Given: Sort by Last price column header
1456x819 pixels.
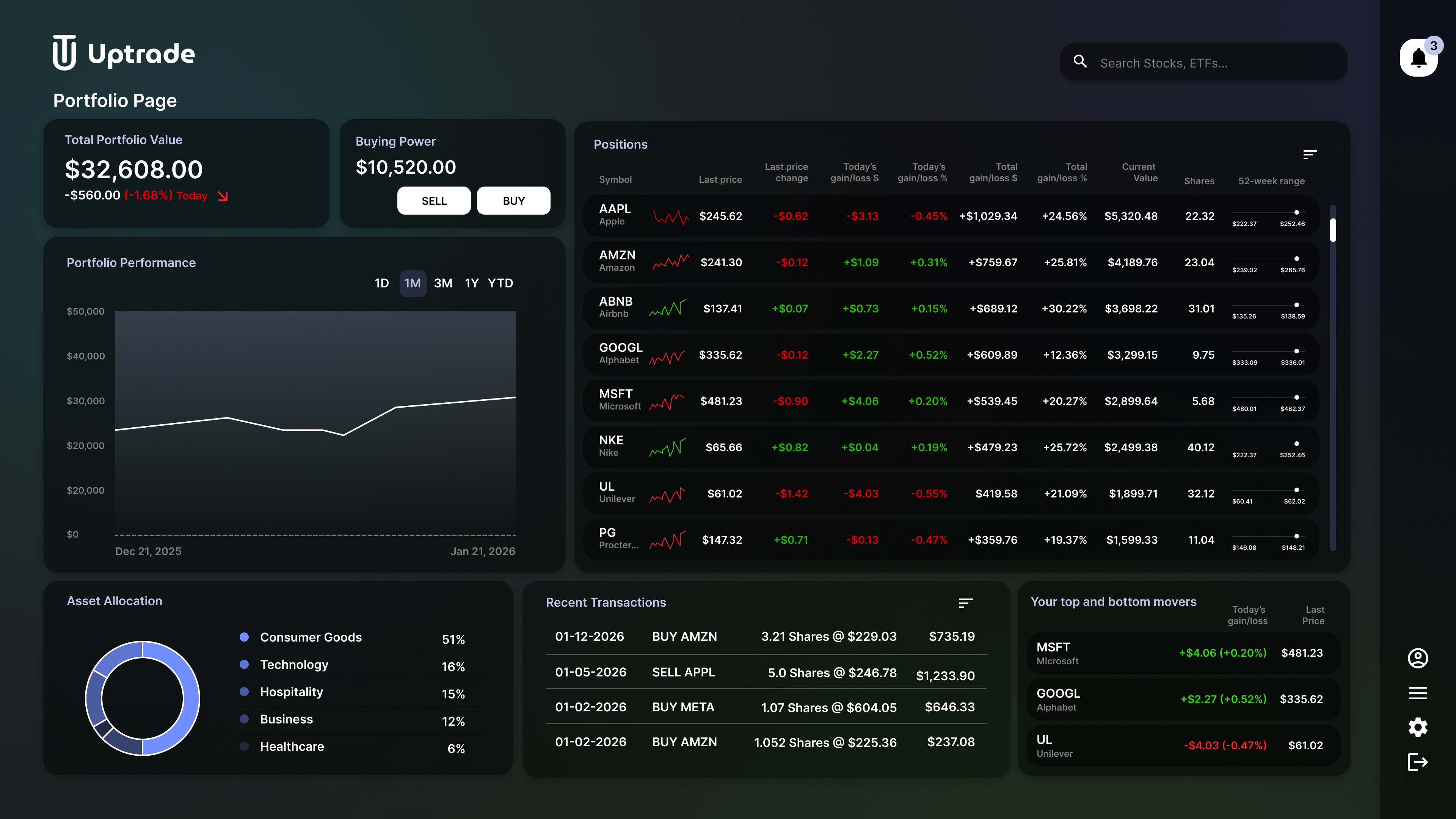Looking at the screenshot, I should click(720, 180).
